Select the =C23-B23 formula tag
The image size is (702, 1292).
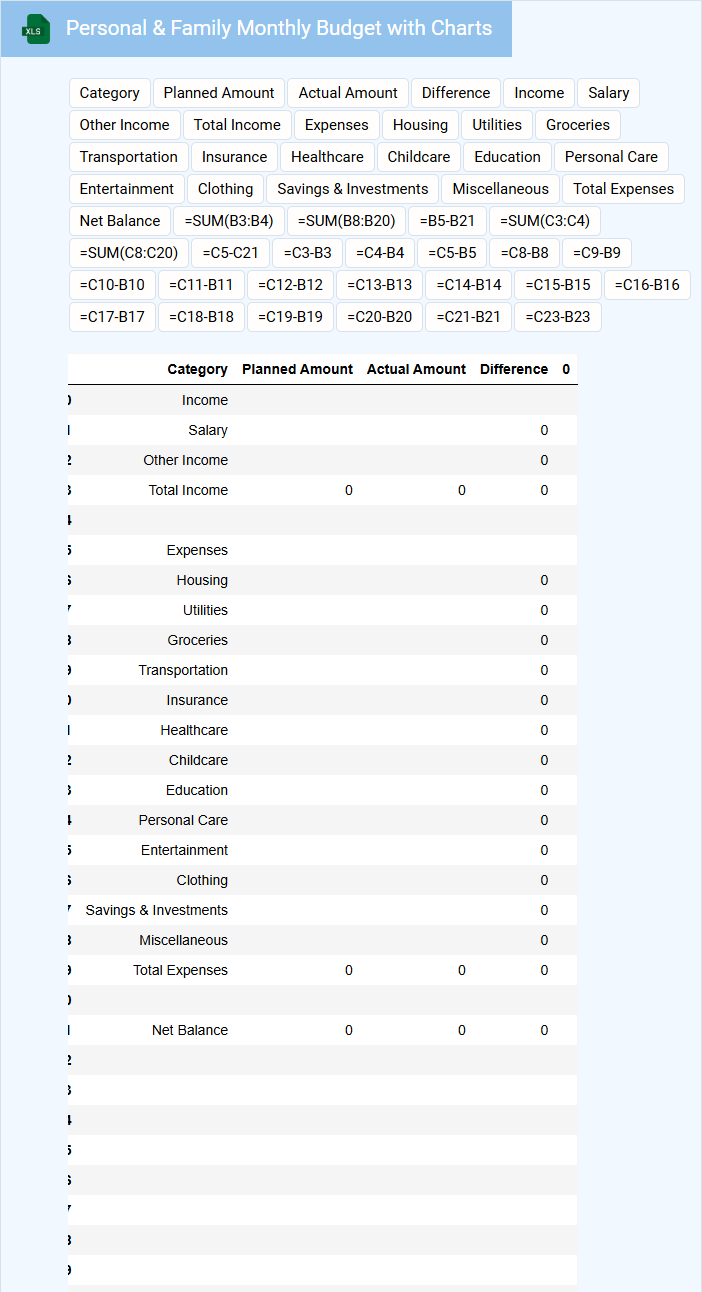point(557,317)
